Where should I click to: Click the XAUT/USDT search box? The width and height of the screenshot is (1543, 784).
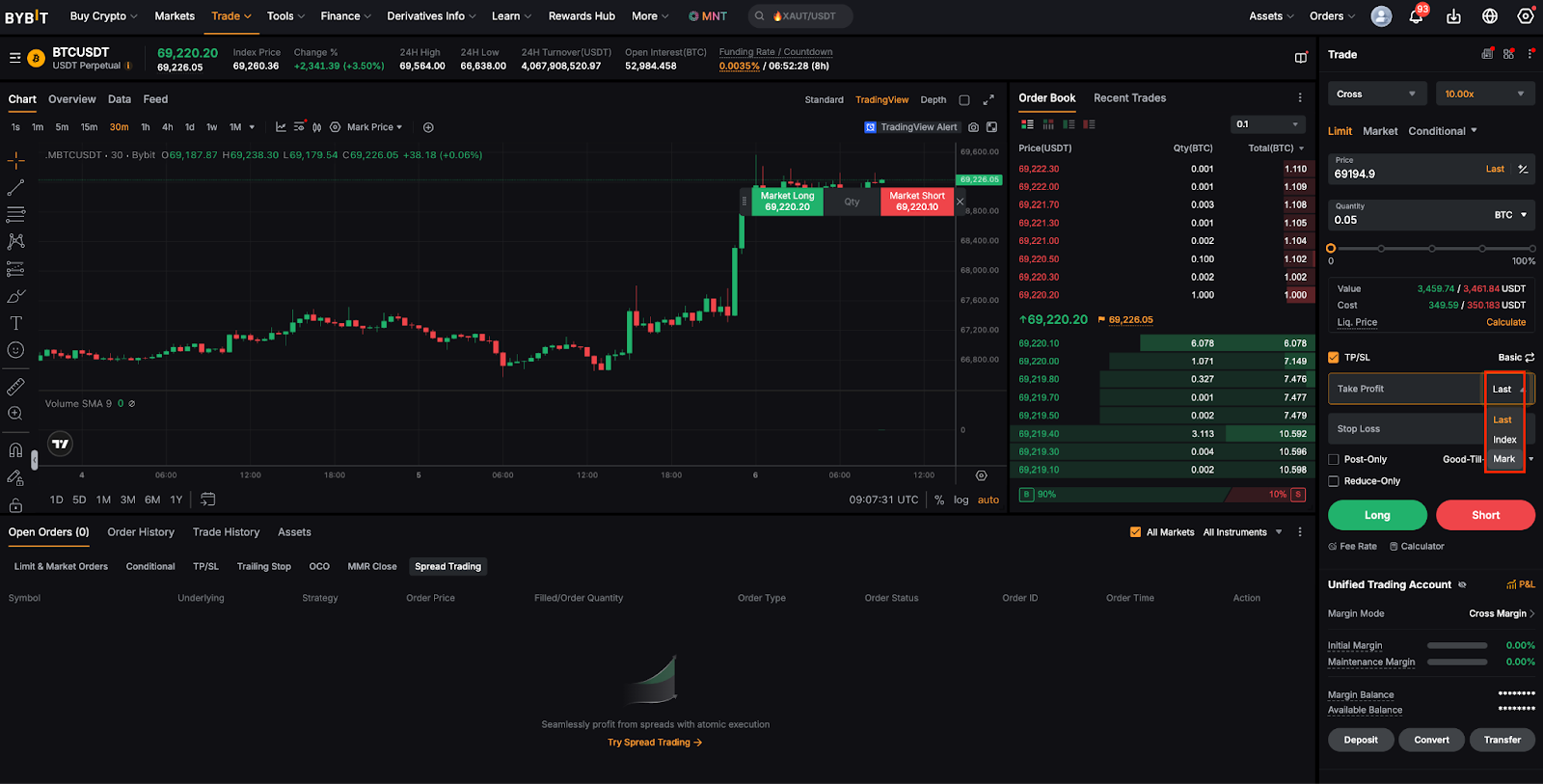coord(800,16)
